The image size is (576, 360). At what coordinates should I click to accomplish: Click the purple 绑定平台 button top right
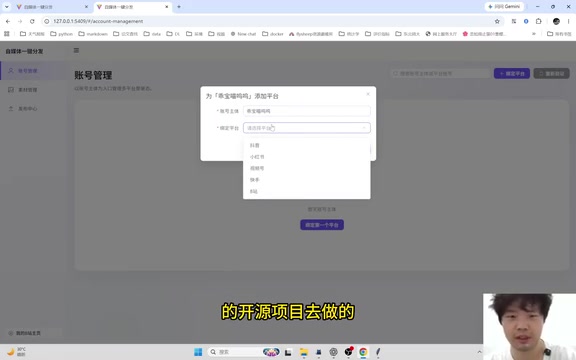pyautogui.click(x=512, y=73)
